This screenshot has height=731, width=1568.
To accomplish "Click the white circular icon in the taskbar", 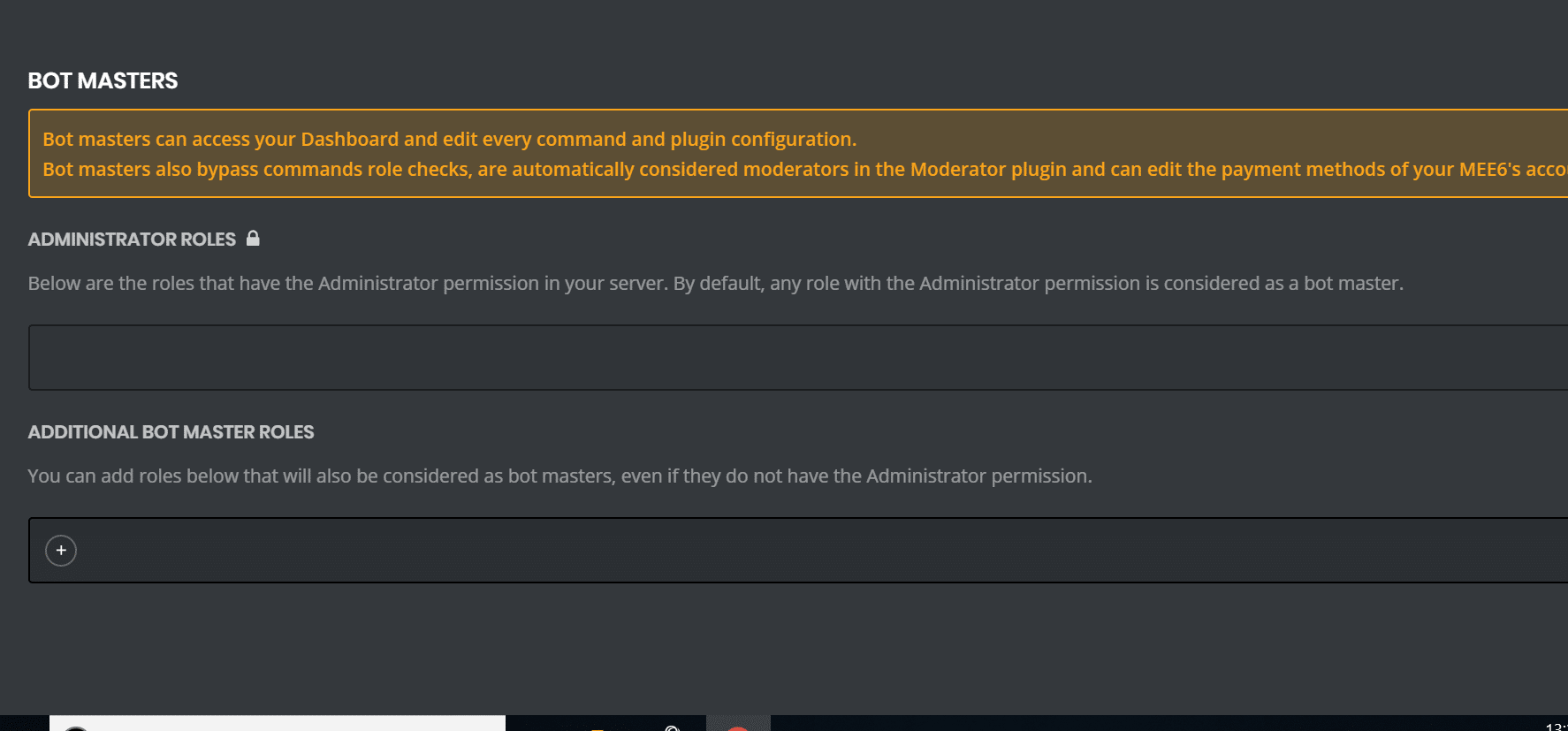I will point(672,727).
